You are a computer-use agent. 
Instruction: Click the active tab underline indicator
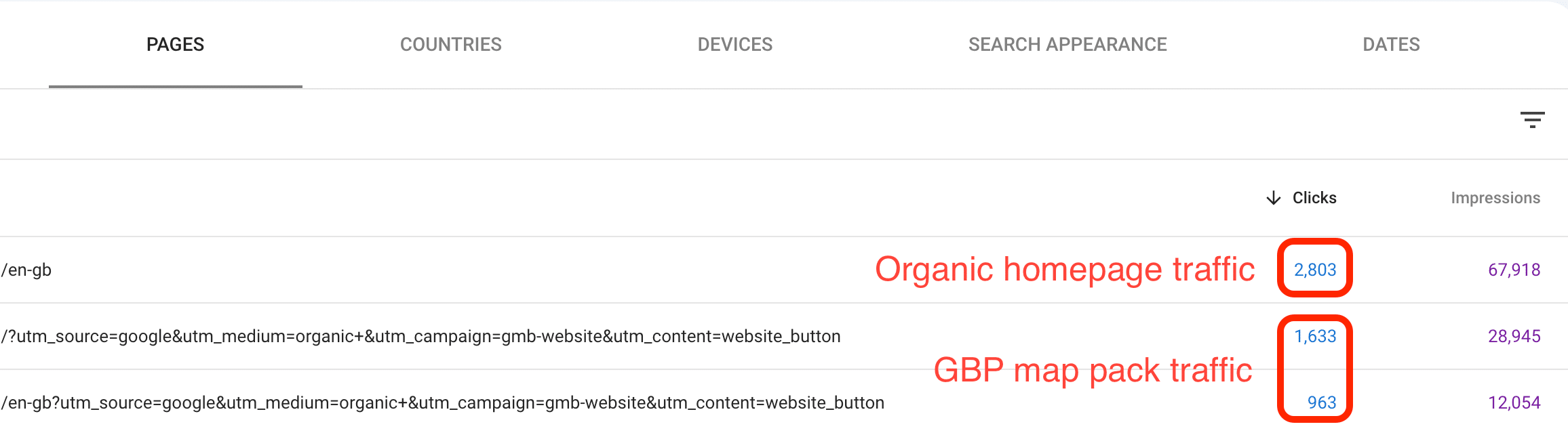tap(174, 87)
